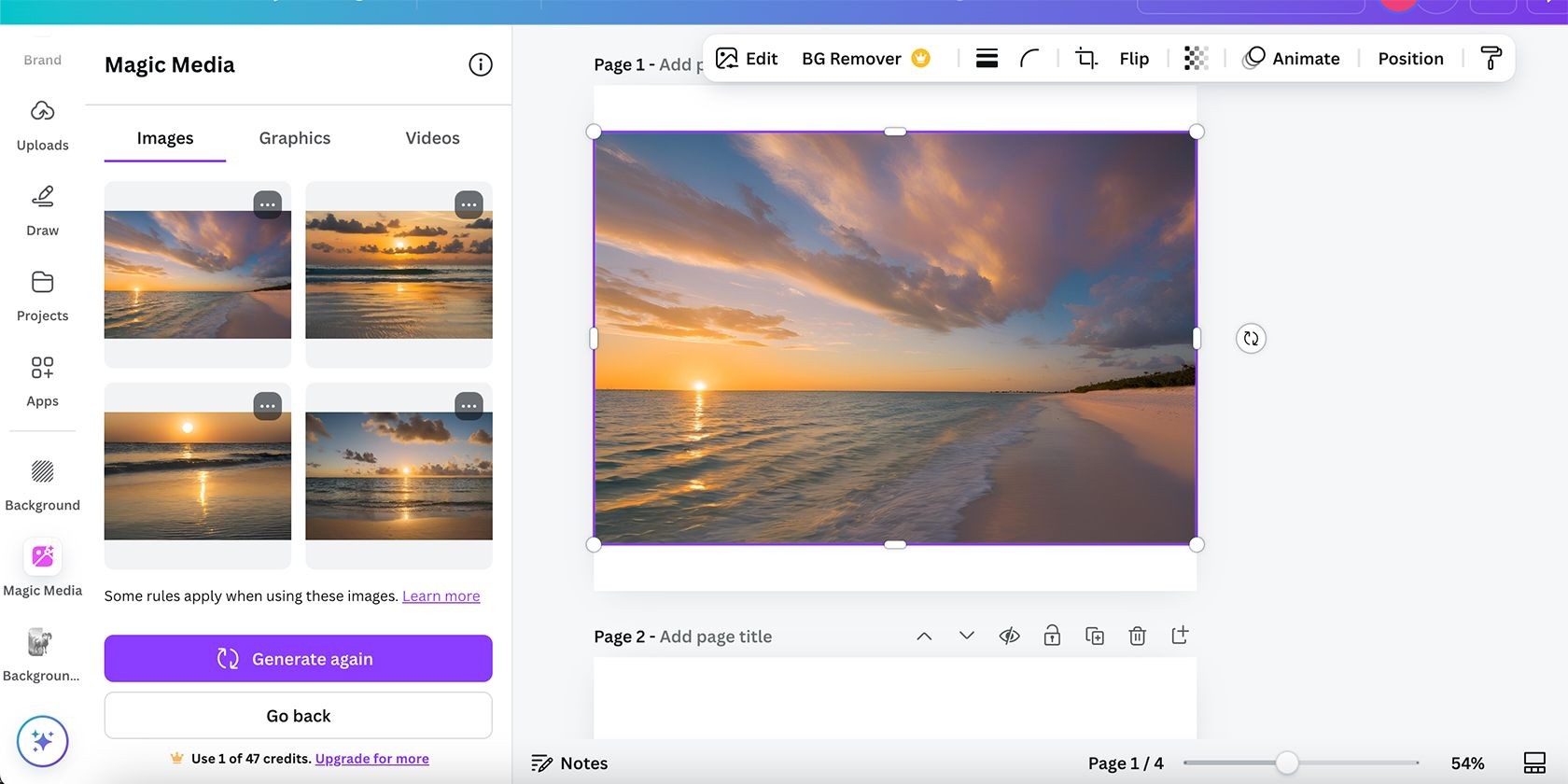This screenshot has width=1568, height=784.
Task: Click copy style paint roller icon
Action: point(1491,59)
